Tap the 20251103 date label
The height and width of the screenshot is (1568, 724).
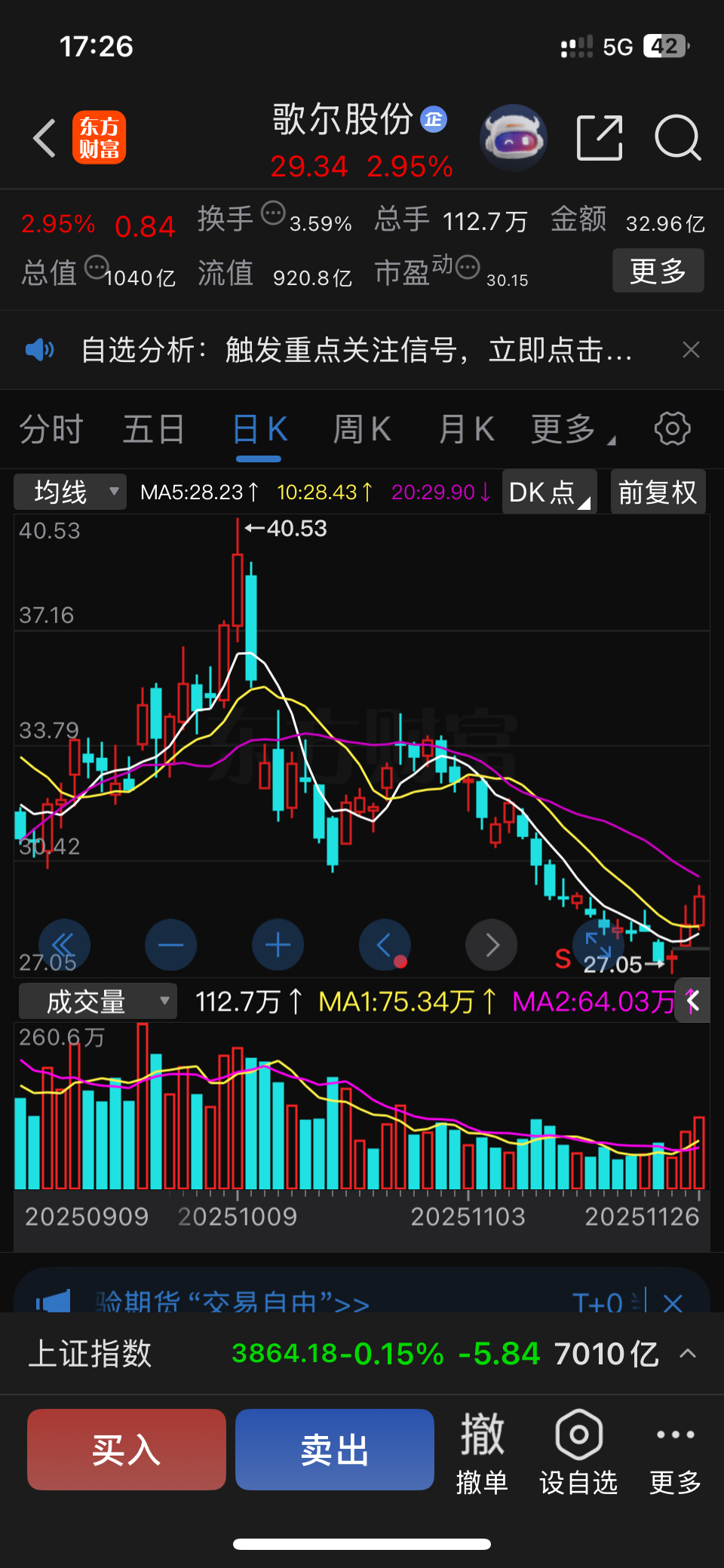coord(468,1216)
